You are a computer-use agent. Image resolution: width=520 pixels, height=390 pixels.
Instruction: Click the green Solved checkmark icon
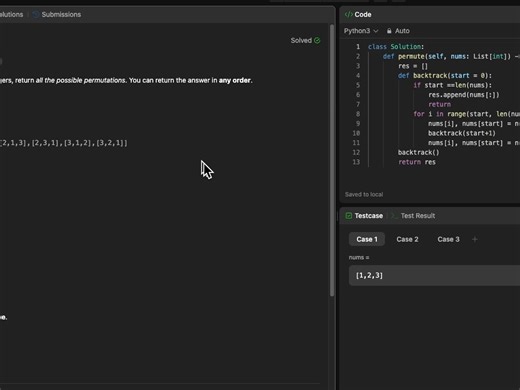click(317, 40)
